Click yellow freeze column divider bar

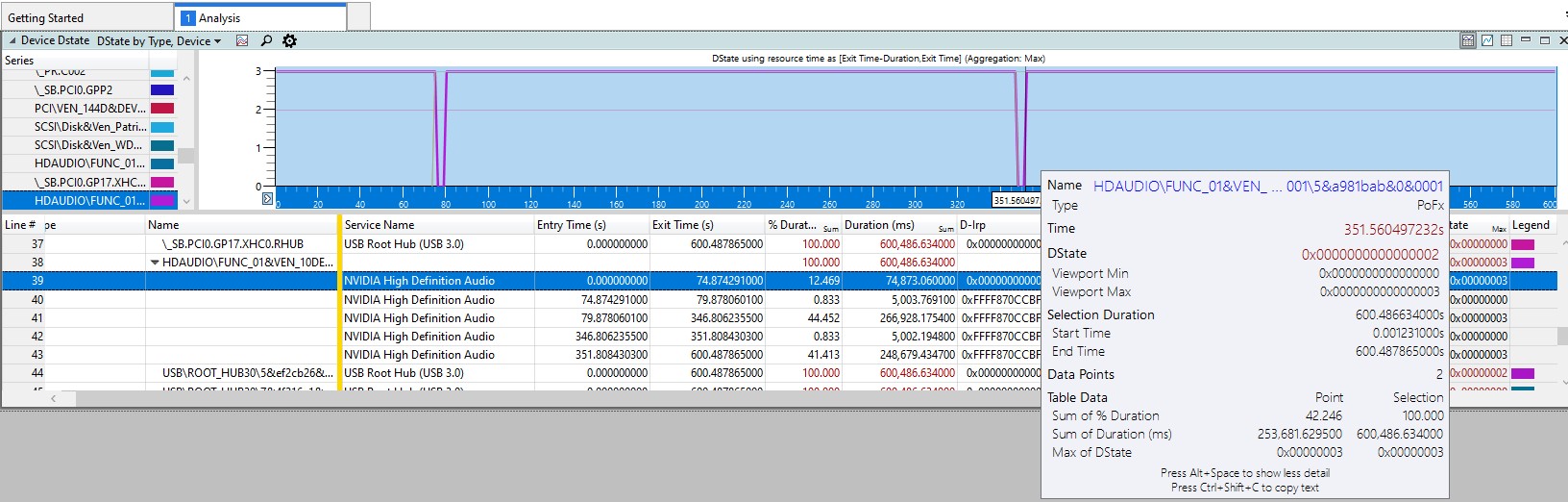[x=339, y=301]
